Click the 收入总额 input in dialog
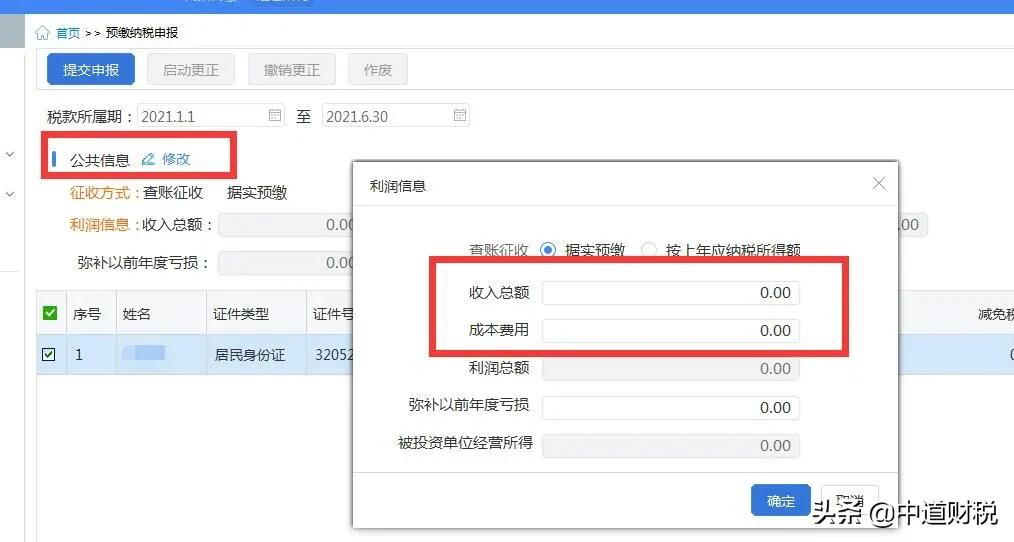 tap(671, 293)
